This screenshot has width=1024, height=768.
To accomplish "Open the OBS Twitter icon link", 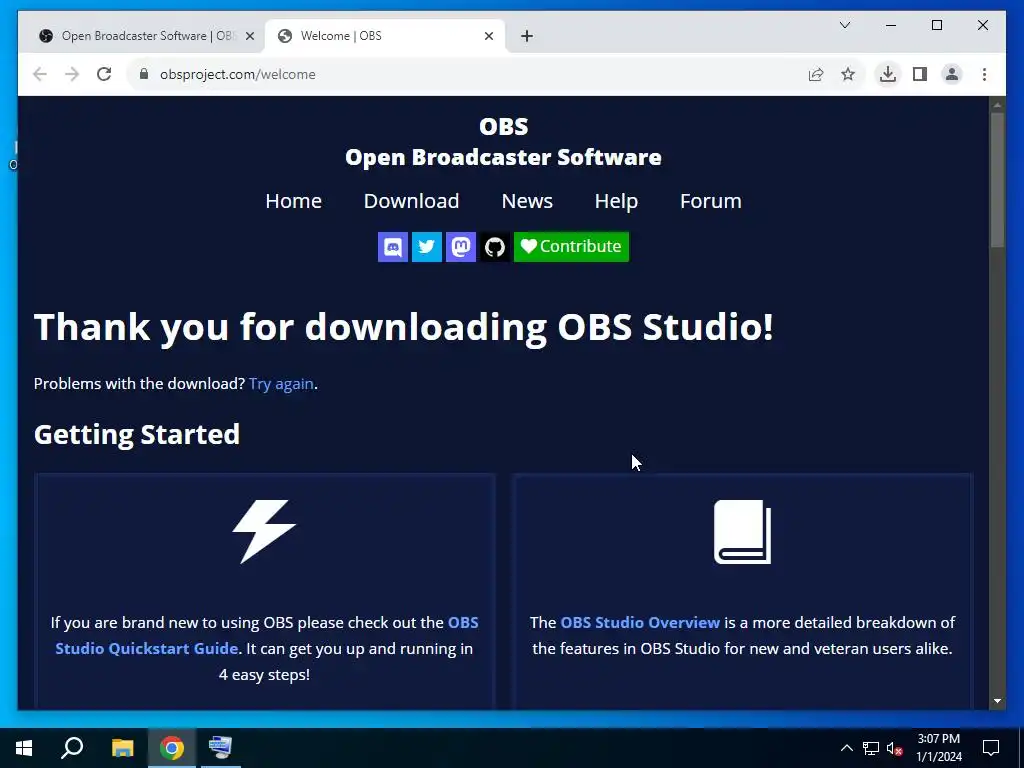I will (426, 247).
